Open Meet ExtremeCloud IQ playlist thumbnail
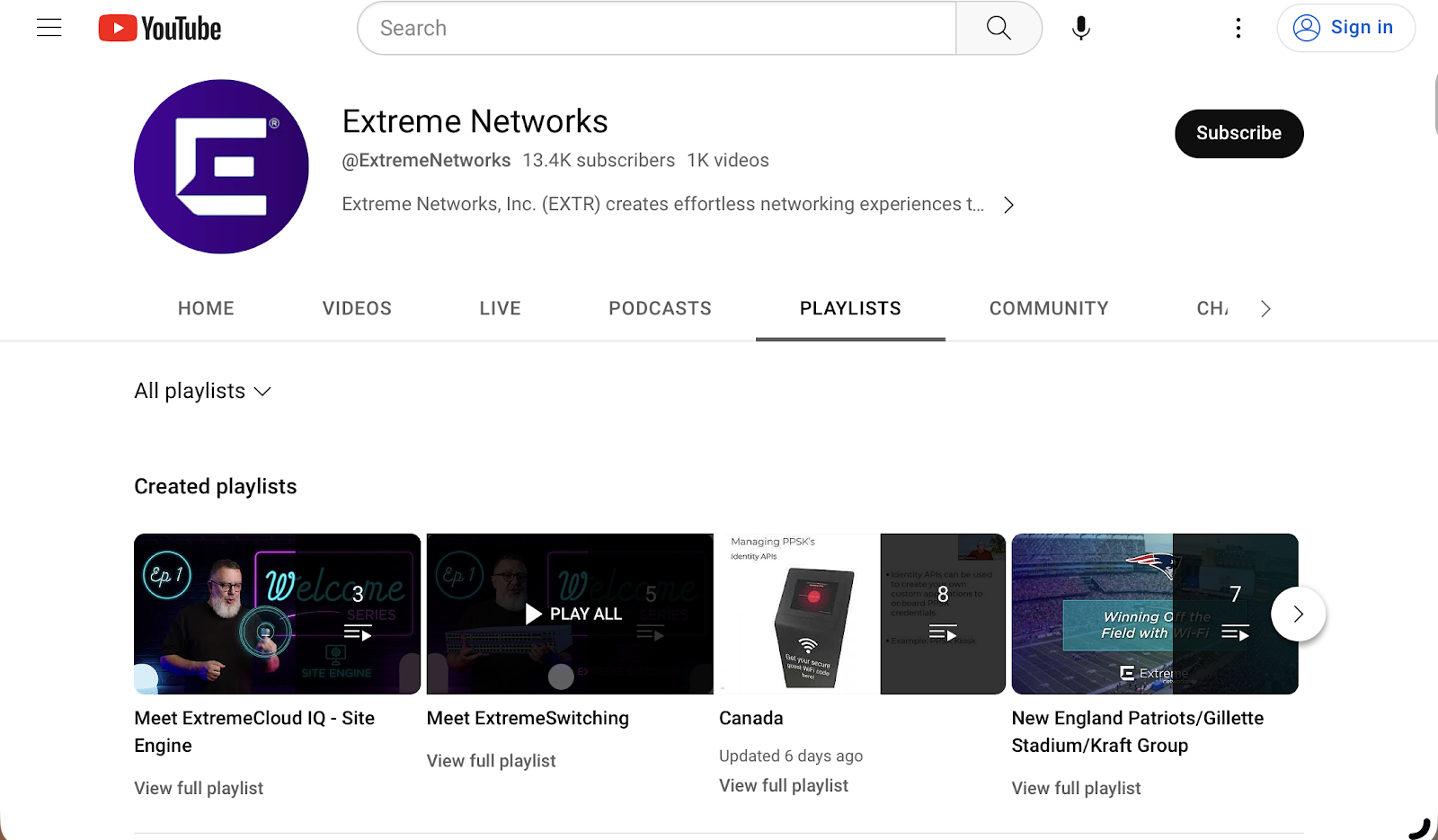This screenshot has width=1438, height=840. 278,614
